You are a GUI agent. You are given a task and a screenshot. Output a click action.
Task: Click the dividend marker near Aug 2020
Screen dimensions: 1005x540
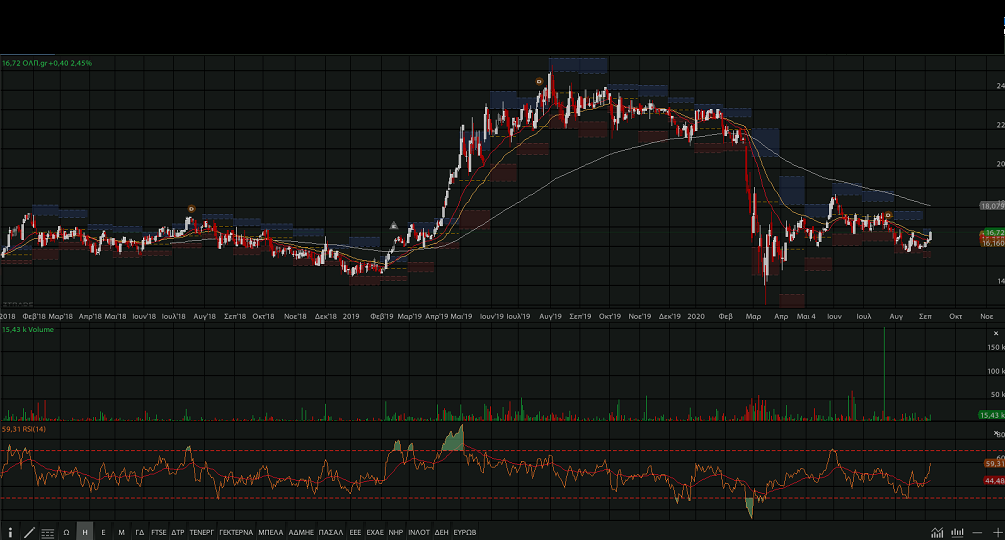[x=888, y=215]
